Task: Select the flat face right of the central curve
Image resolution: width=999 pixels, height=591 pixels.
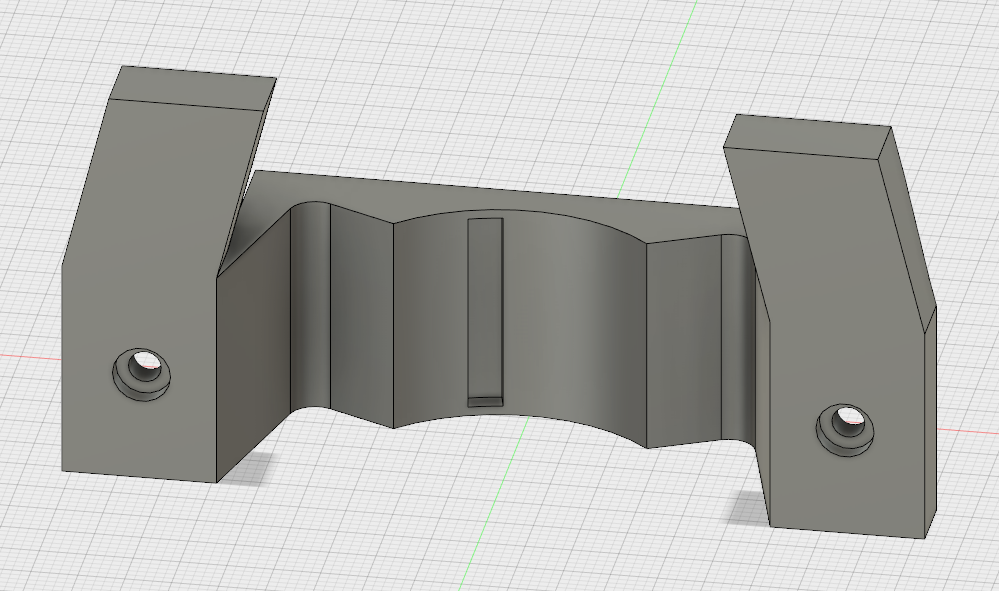Action: (684, 341)
